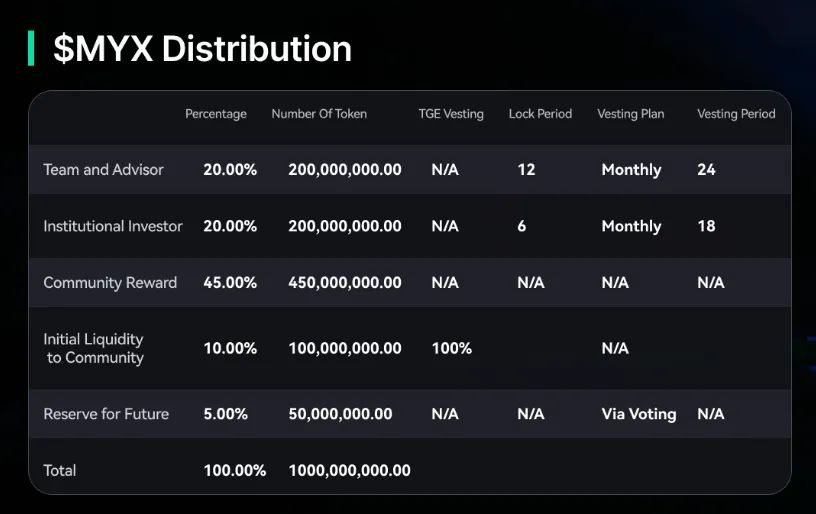Select the 100% TGE Vesting cell
The width and height of the screenshot is (816, 514).
click(x=451, y=348)
